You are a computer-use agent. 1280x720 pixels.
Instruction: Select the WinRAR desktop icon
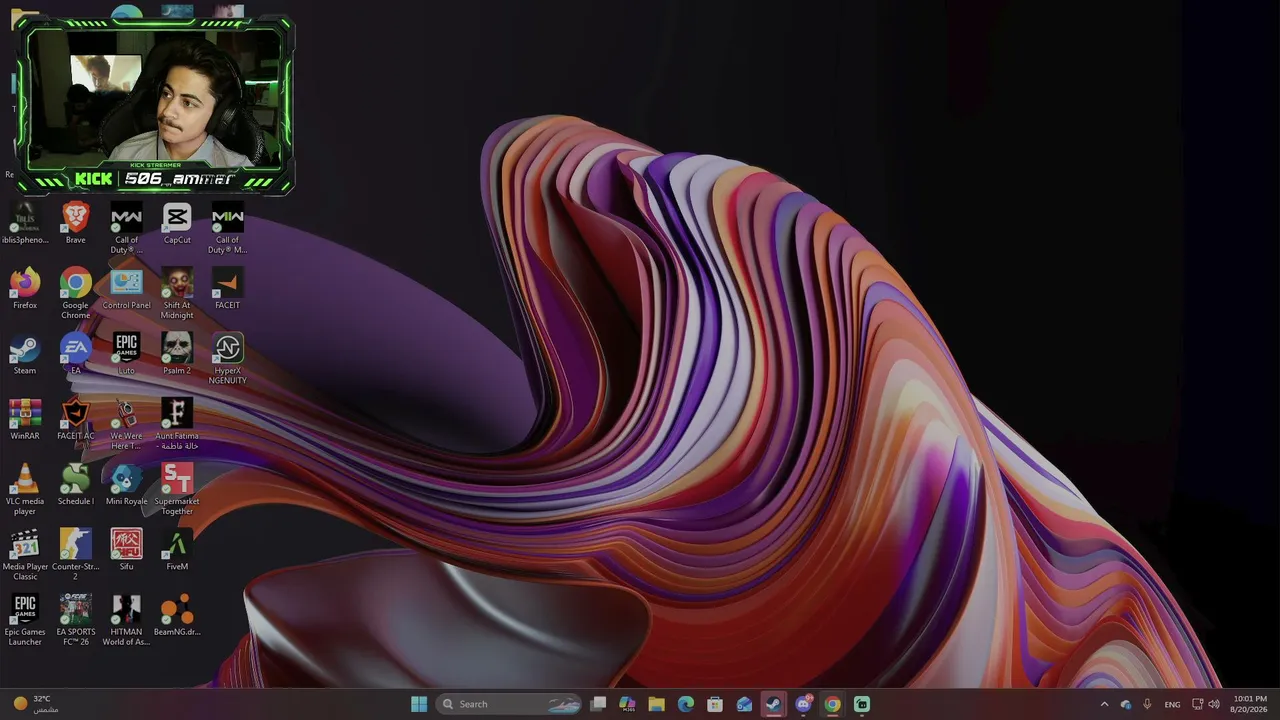[25, 419]
